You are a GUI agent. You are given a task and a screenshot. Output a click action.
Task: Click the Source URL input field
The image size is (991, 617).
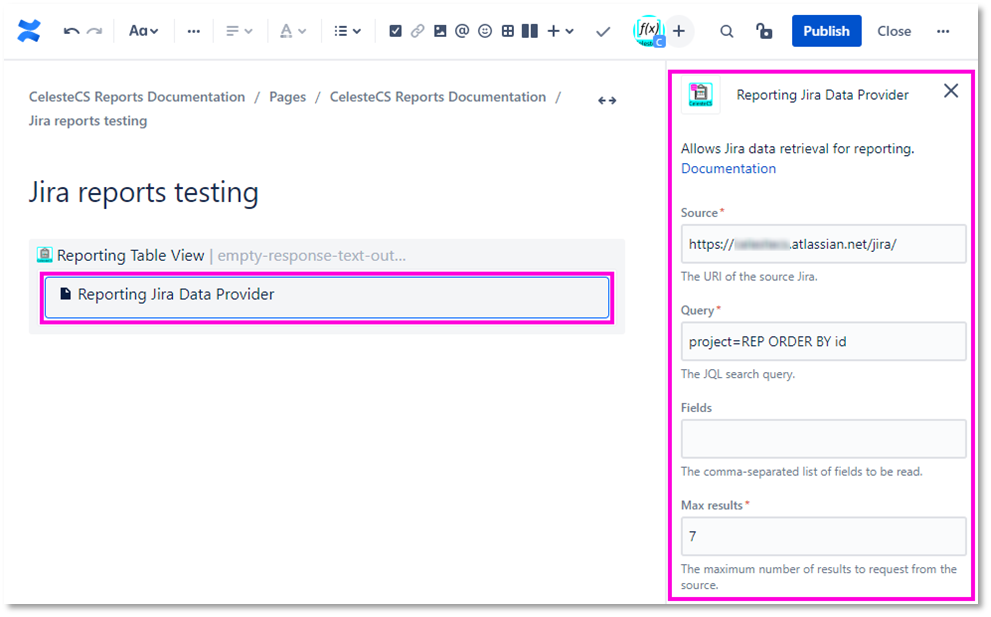pyautogui.click(x=823, y=244)
